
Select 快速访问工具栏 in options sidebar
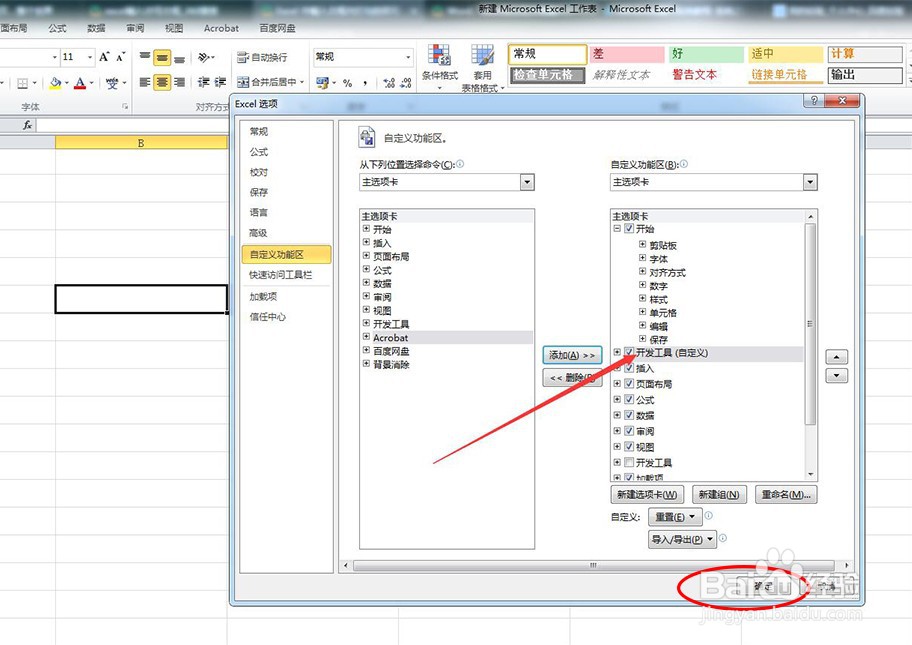tap(280, 275)
